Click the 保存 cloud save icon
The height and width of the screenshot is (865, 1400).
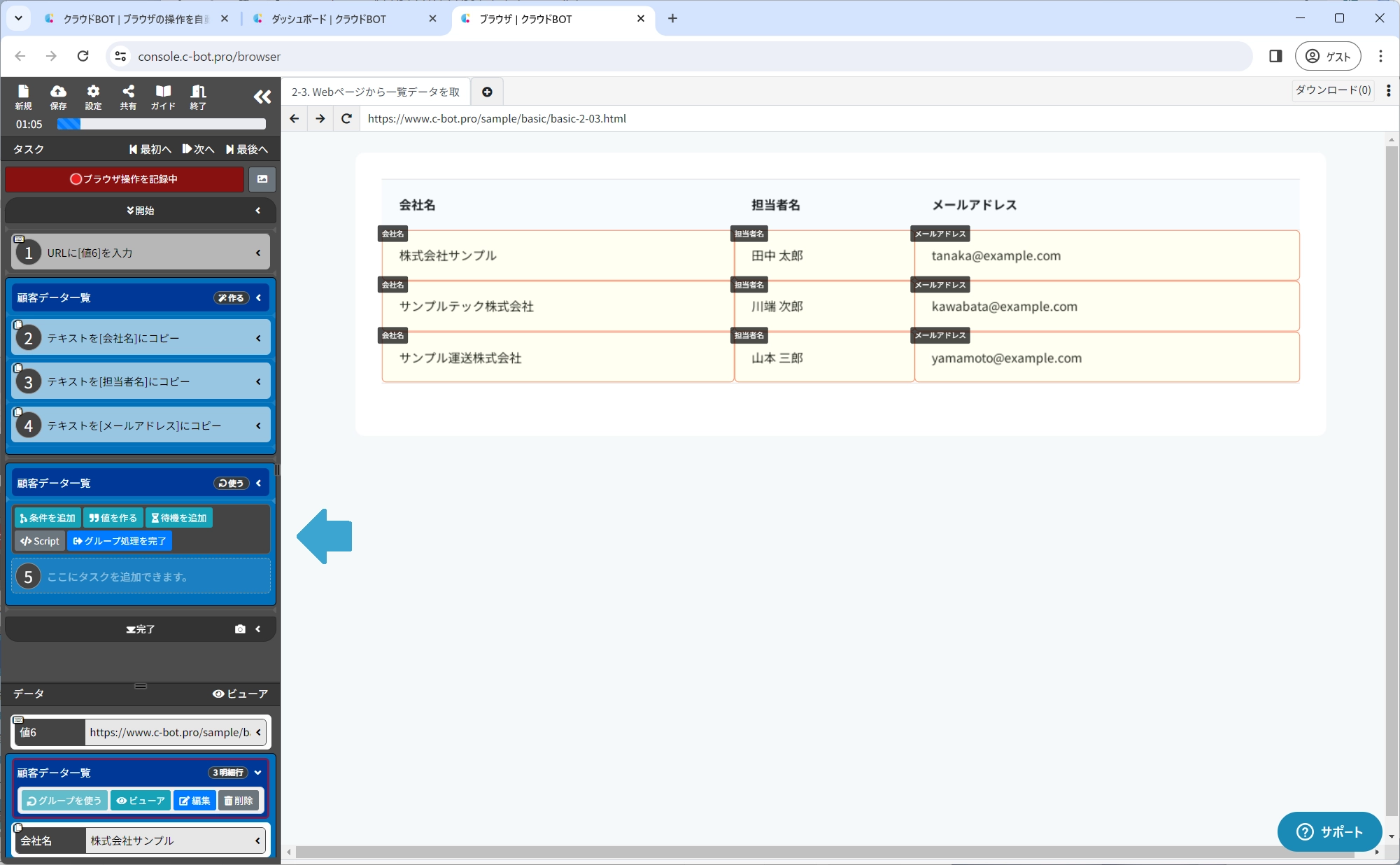point(58,97)
